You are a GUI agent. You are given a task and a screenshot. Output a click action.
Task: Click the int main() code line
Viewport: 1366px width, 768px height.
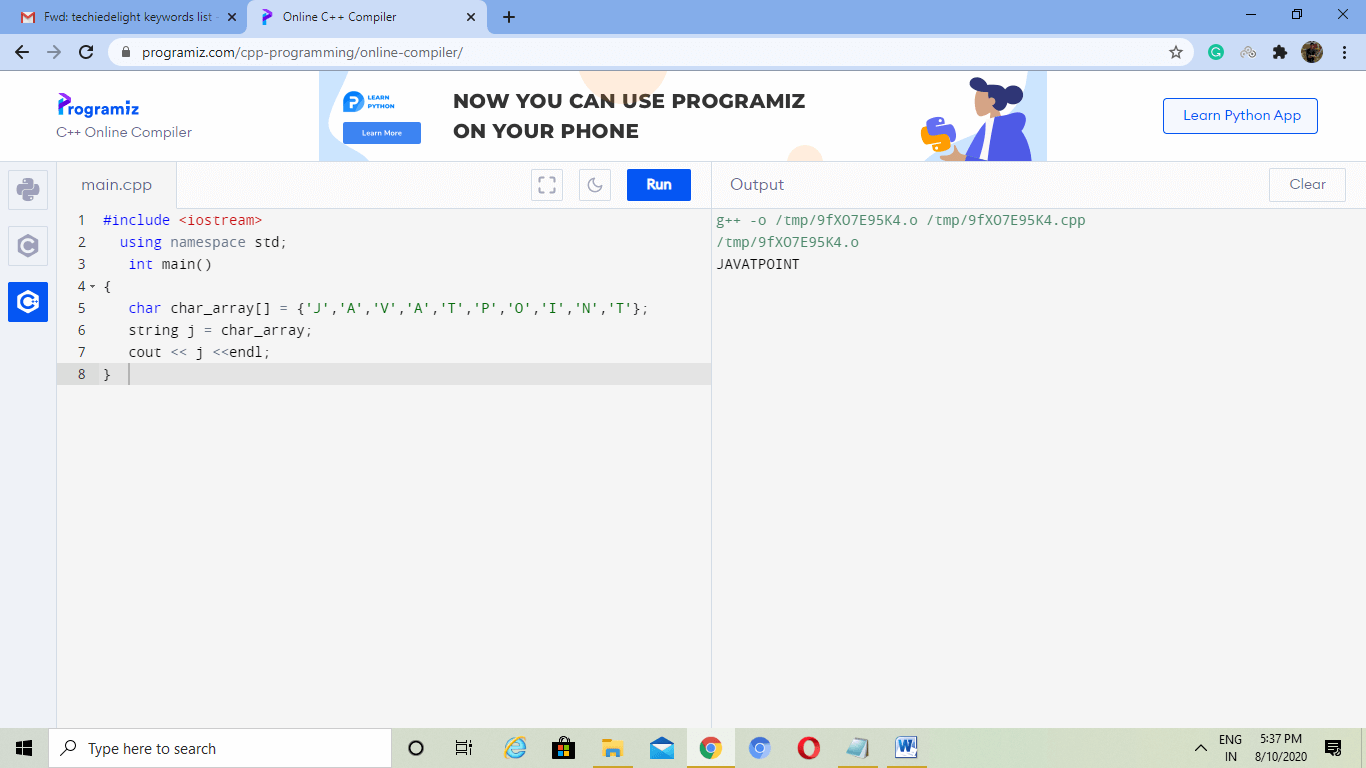coord(170,264)
